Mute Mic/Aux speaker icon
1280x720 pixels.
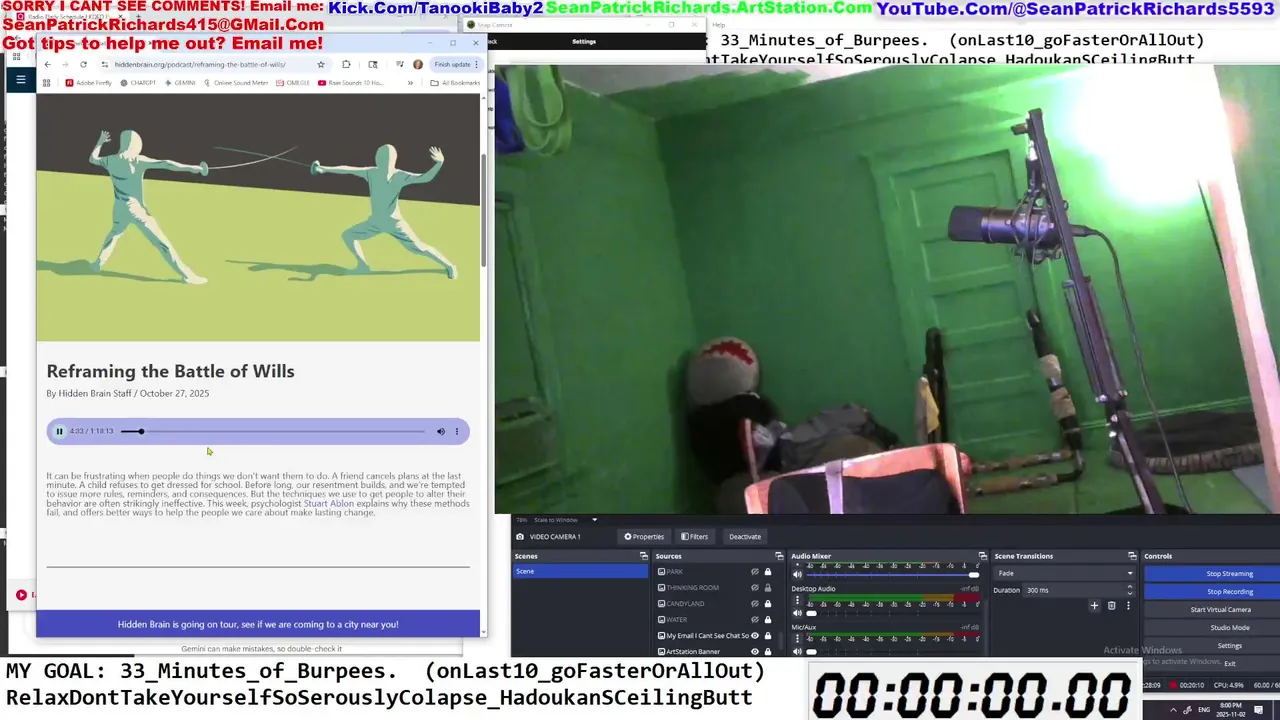(x=797, y=651)
